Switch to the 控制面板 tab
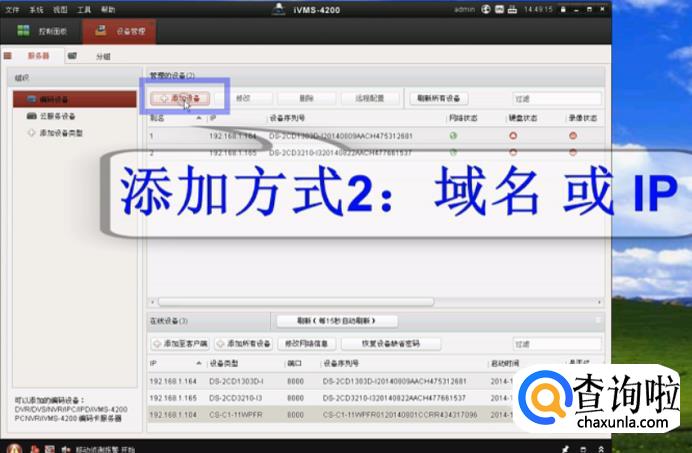This screenshot has height=453, width=692. tap(42, 31)
